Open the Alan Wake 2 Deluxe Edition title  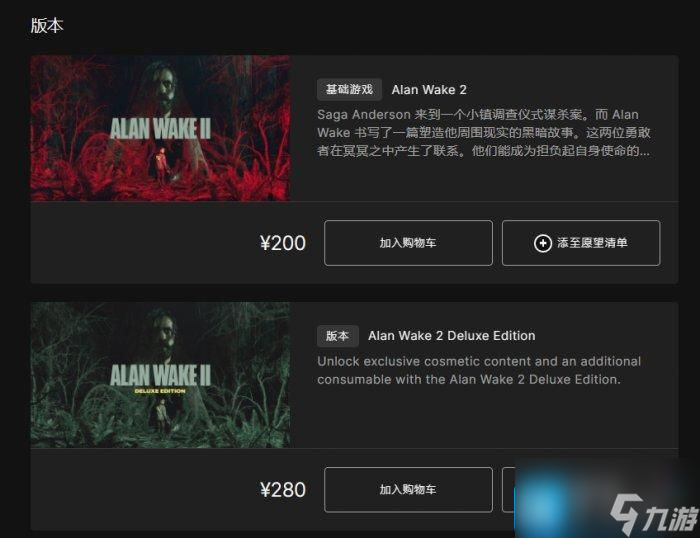[x=452, y=336]
